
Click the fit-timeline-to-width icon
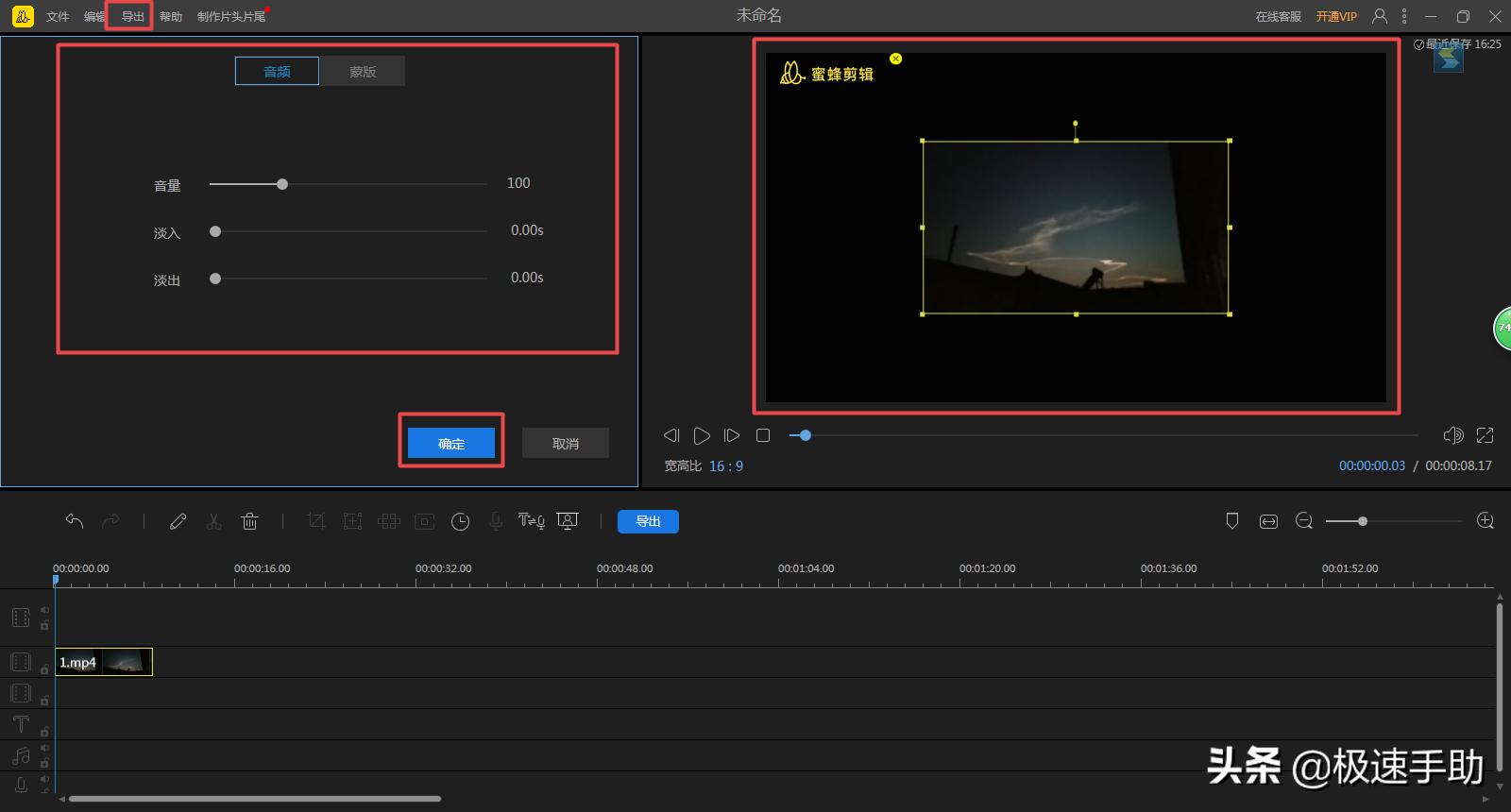click(1268, 521)
